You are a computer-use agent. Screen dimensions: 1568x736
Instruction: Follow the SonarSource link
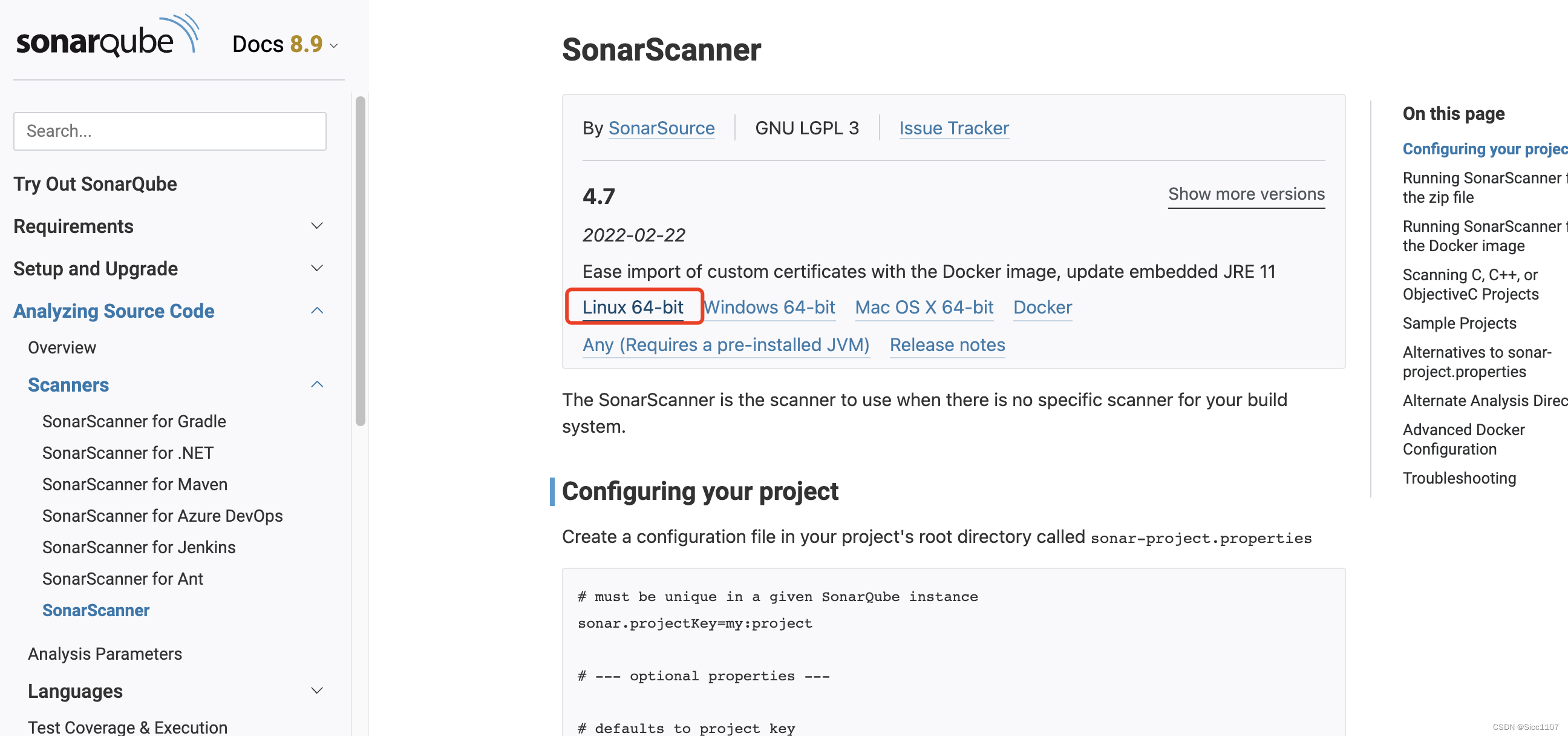pyautogui.click(x=662, y=128)
